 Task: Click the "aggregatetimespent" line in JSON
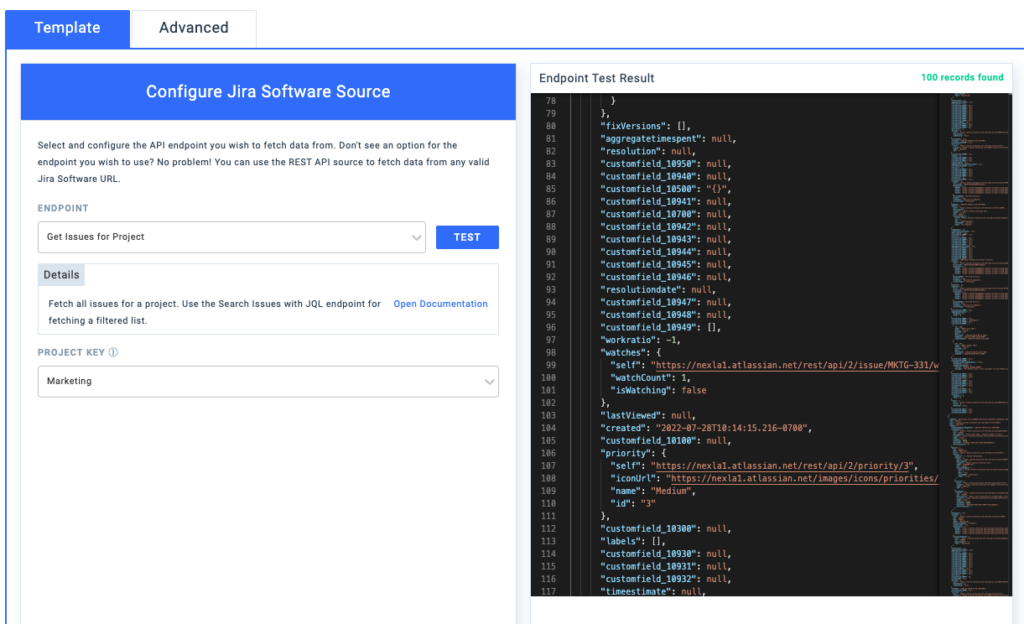pyautogui.click(x=668, y=138)
